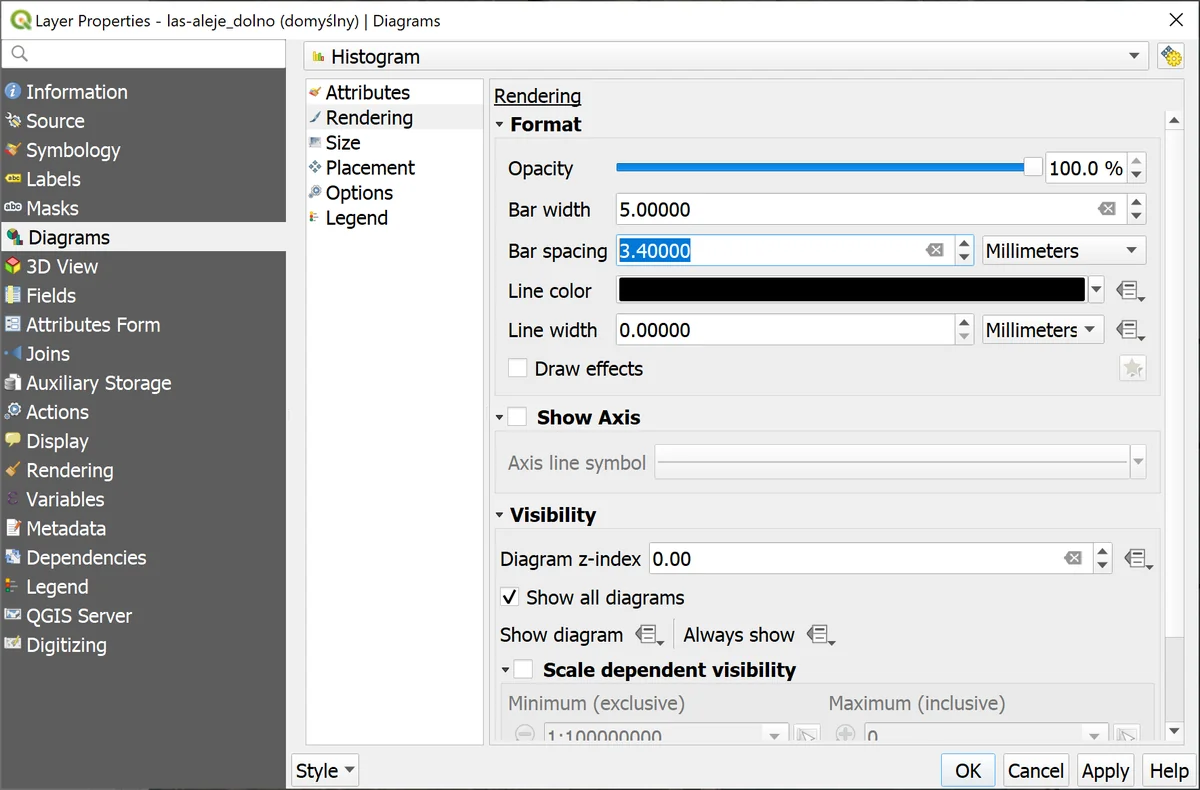This screenshot has width=1200, height=790.
Task: Uncheck Show all diagrams
Action: pos(510,598)
